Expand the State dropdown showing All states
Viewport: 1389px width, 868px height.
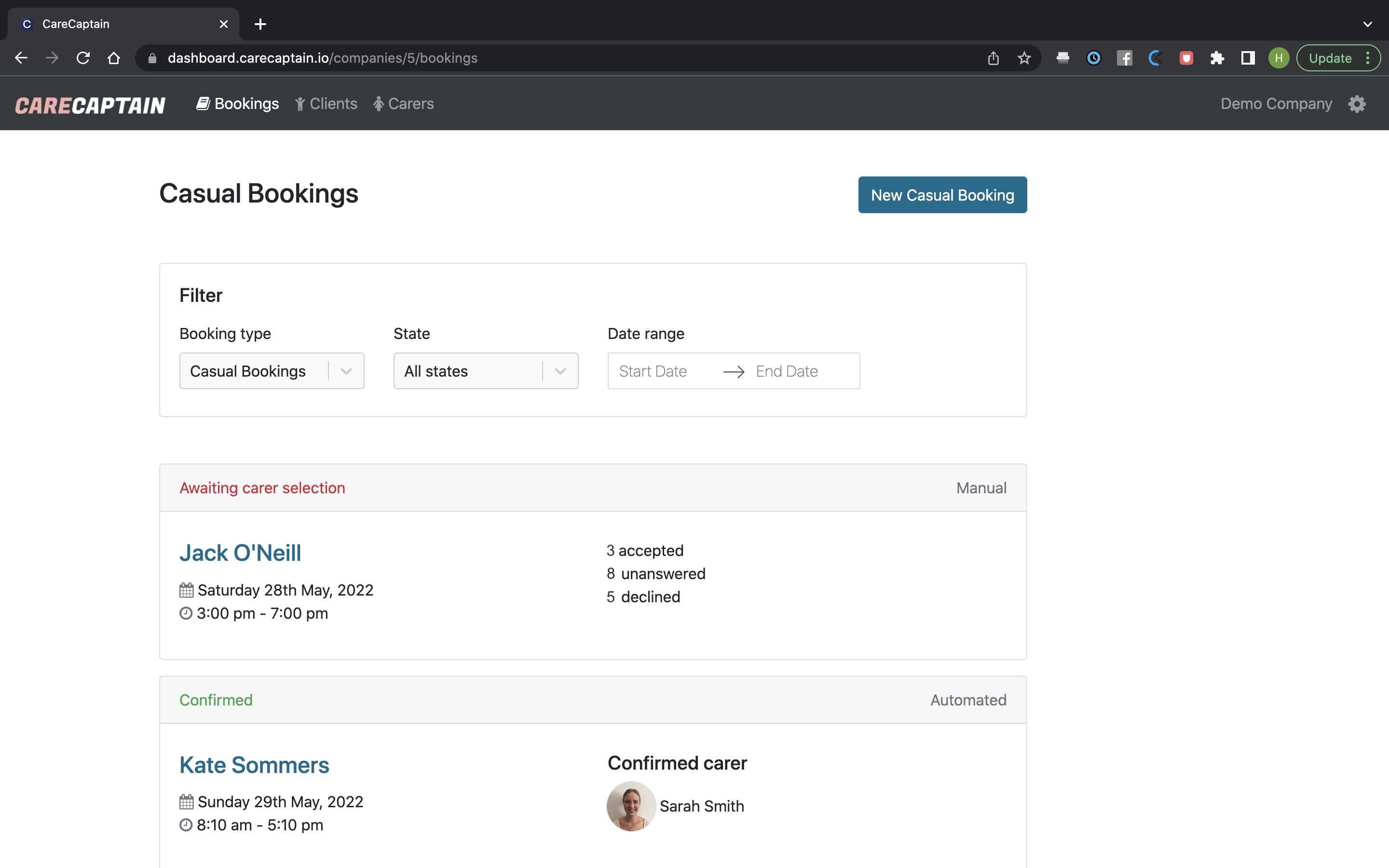(486, 370)
